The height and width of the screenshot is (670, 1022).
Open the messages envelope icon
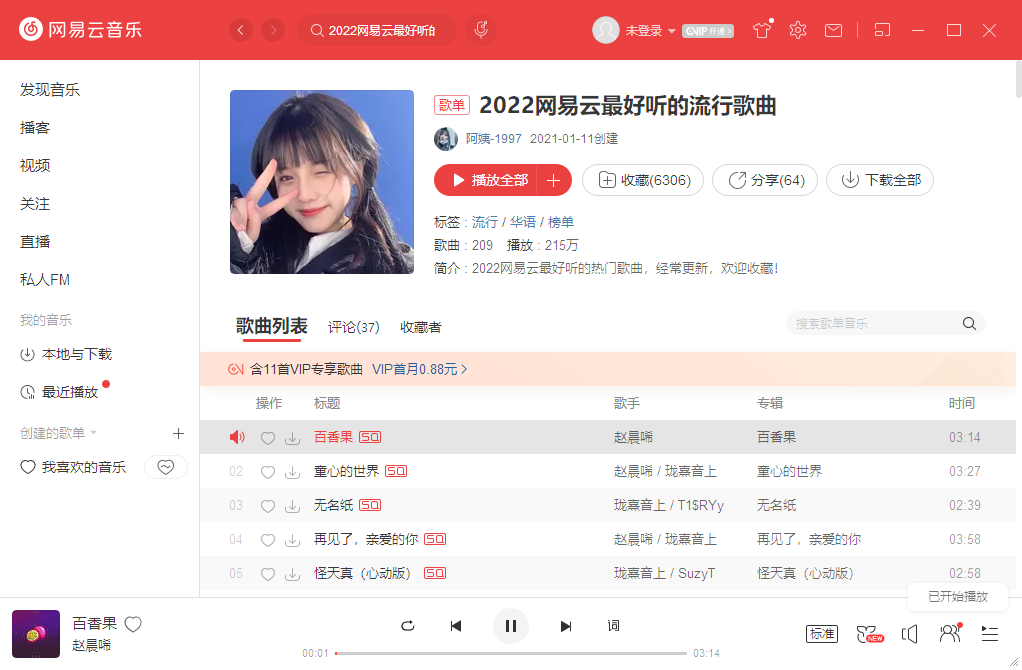pos(833,31)
